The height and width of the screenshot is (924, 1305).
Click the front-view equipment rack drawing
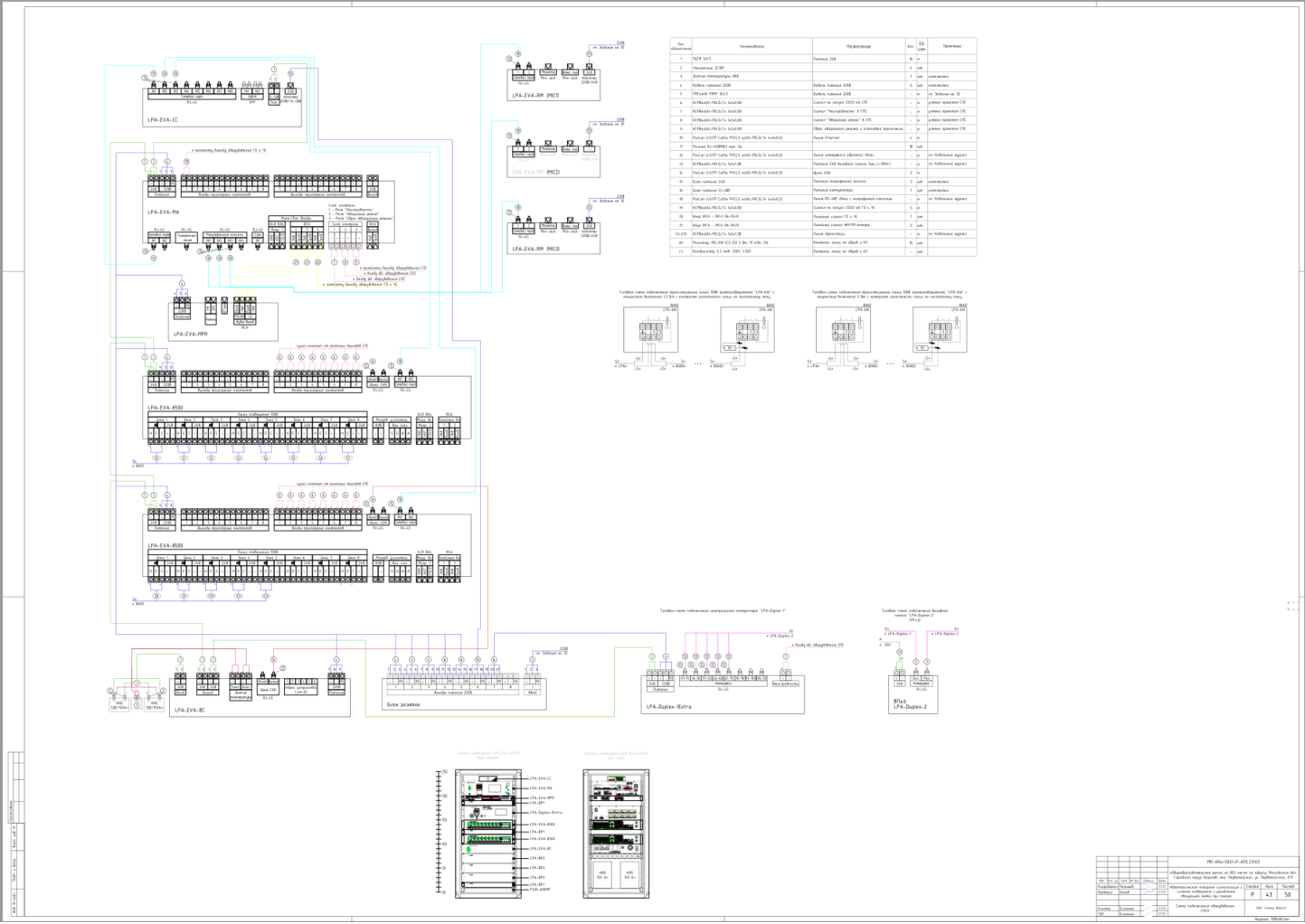tap(488, 833)
